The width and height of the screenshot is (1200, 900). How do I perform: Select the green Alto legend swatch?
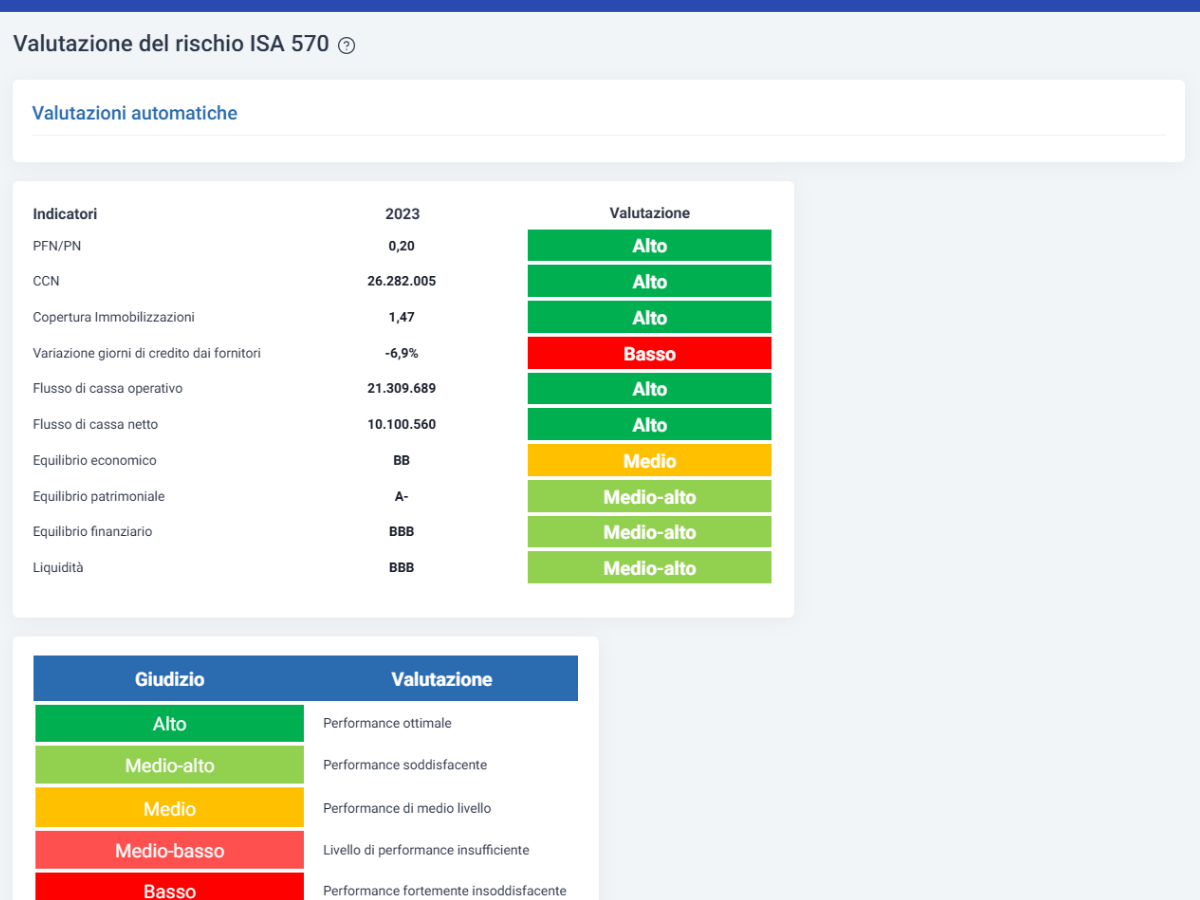point(170,723)
